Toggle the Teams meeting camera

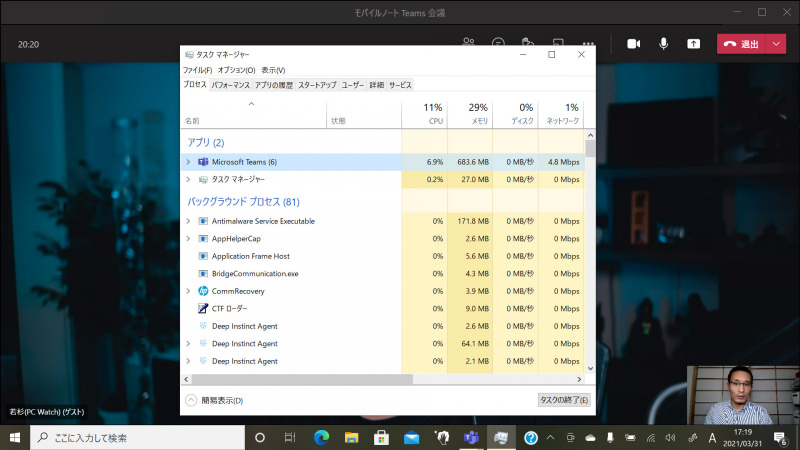point(633,44)
